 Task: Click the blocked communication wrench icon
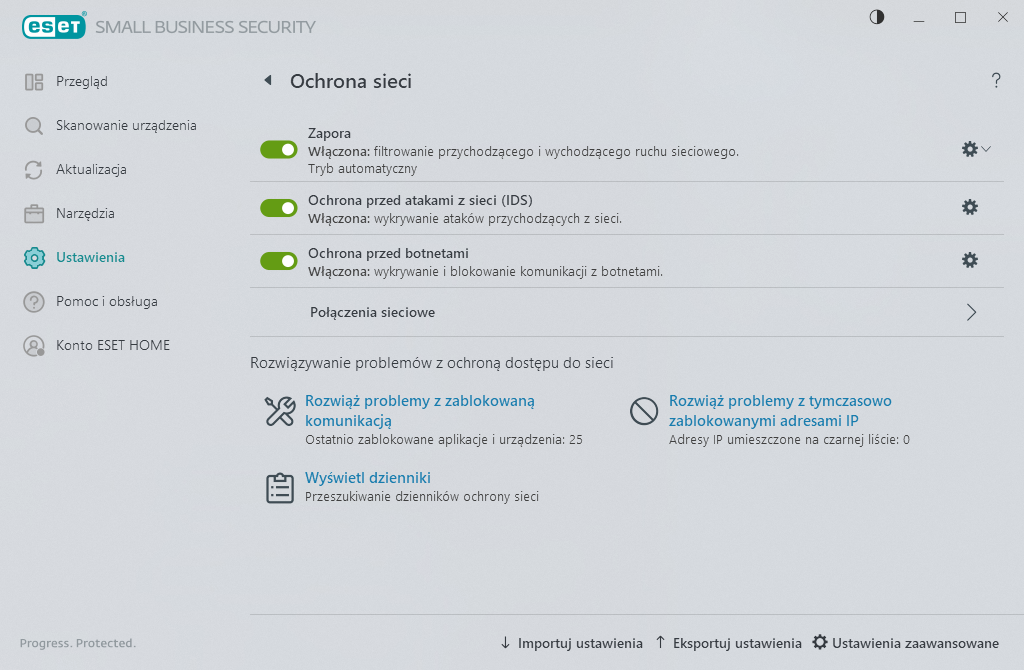[280, 411]
